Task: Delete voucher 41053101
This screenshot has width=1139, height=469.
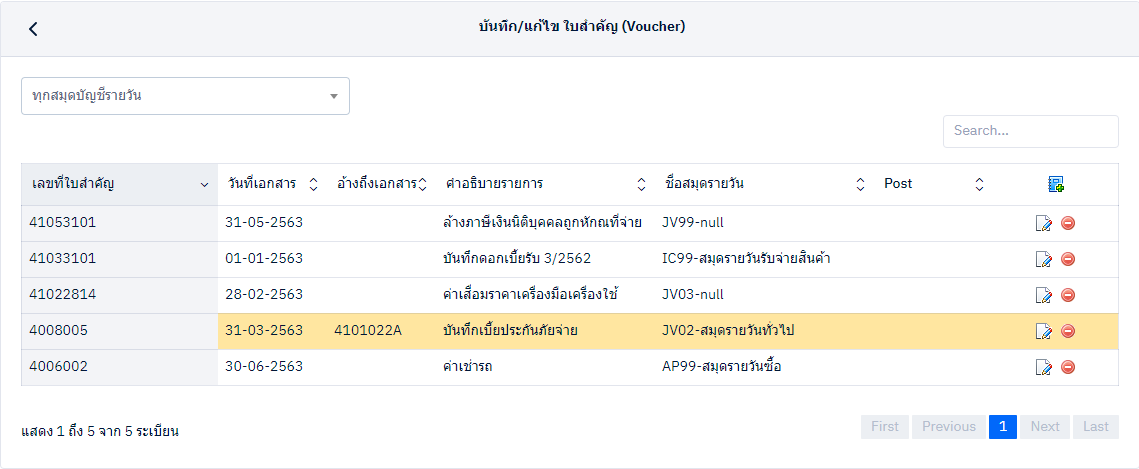Action: tap(1068, 223)
